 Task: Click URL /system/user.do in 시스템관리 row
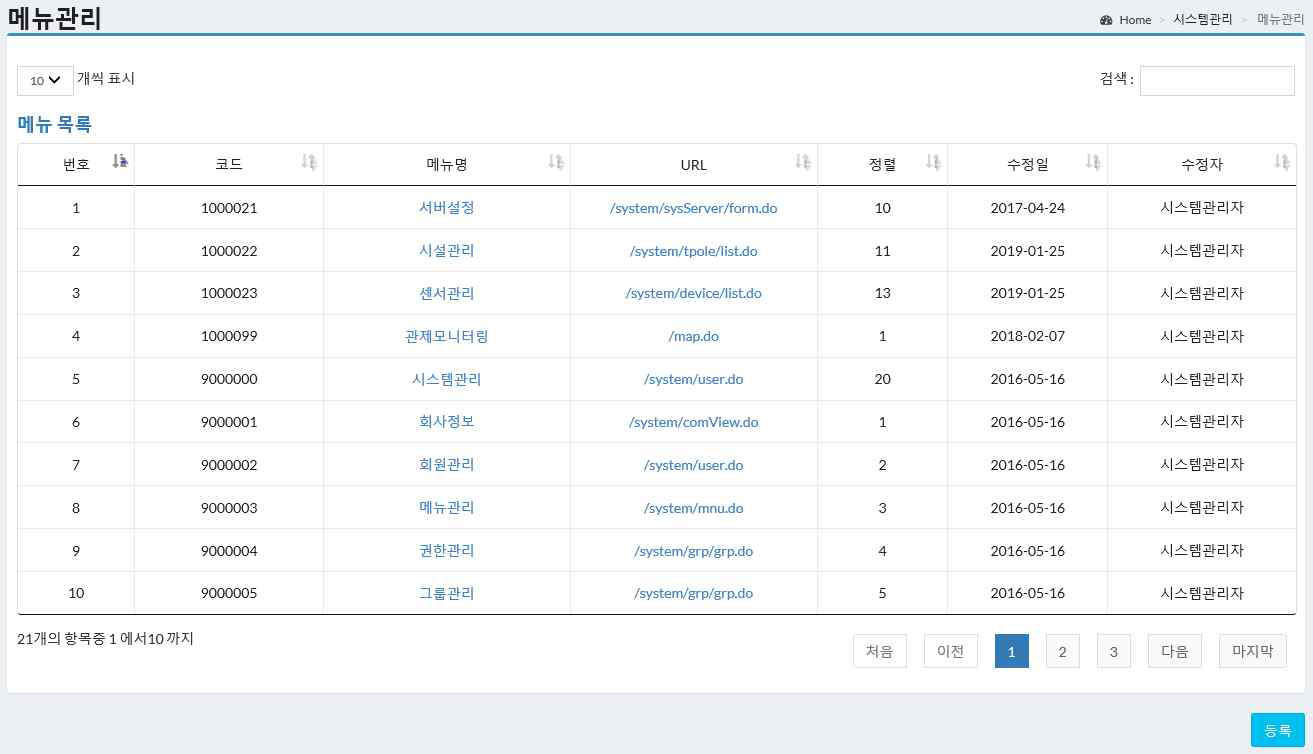pyautogui.click(x=694, y=380)
